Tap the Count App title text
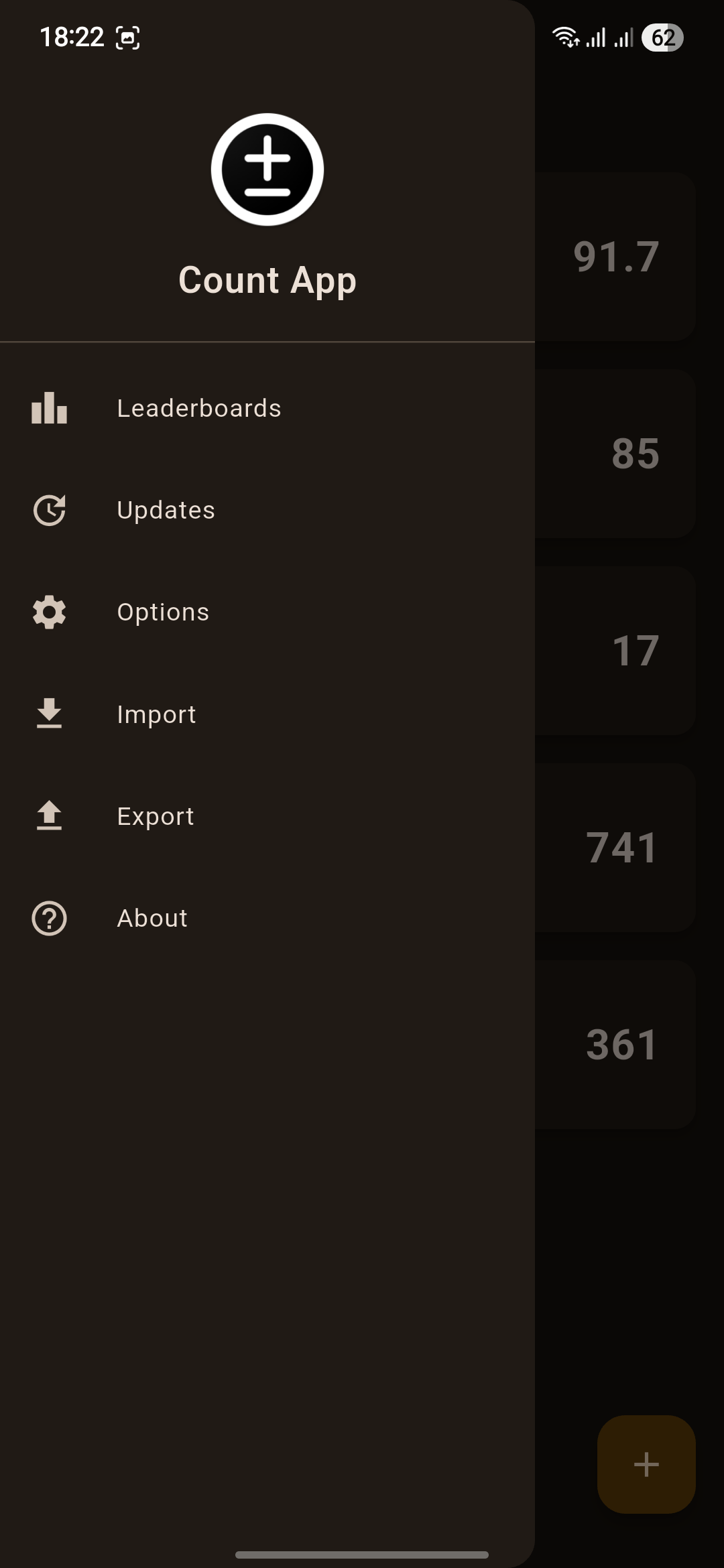The width and height of the screenshot is (724, 1568). pyautogui.click(x=267, y=280)
